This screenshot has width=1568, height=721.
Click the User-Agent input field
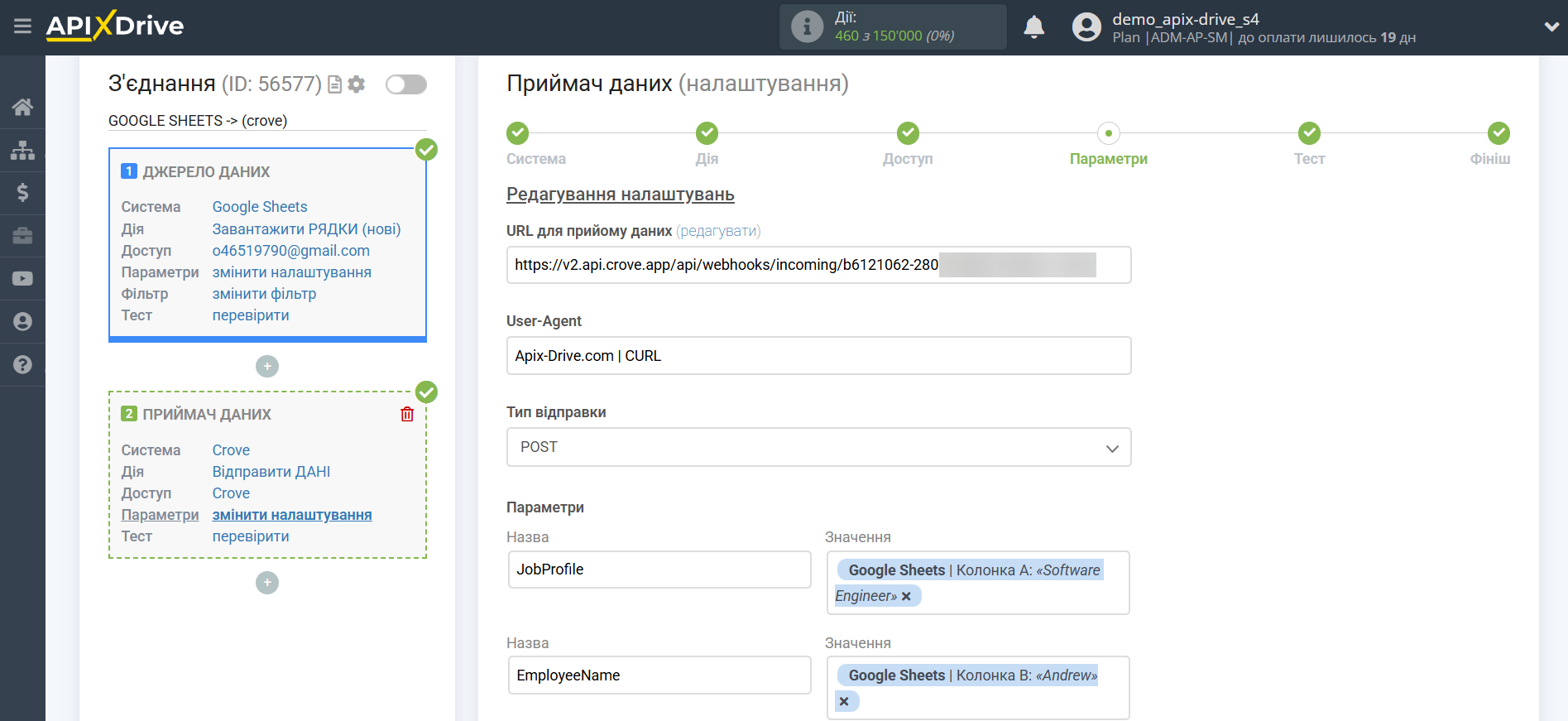point(818,356)
